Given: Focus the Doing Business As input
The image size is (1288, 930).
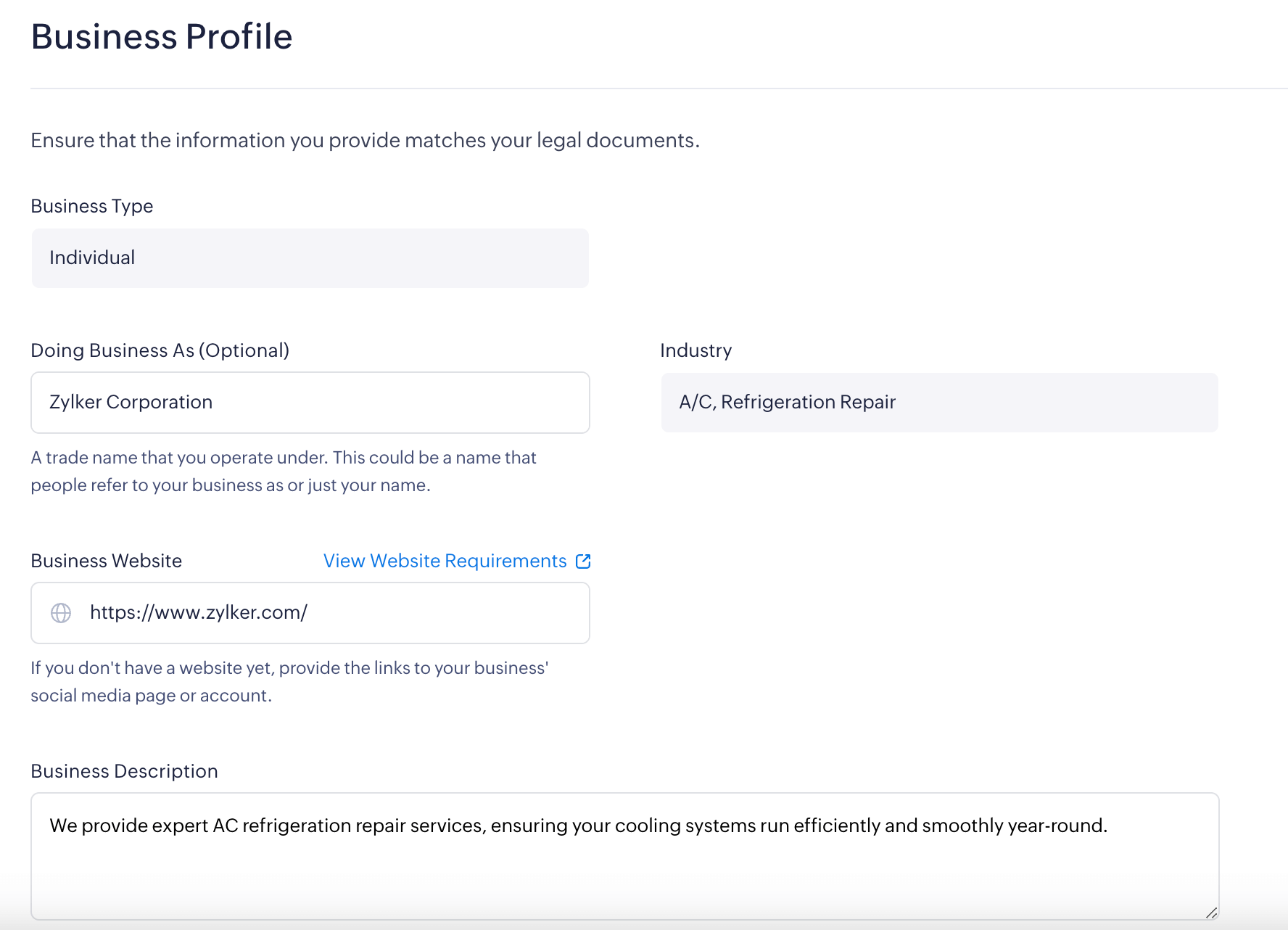Looking at the screenshot, I should click(x=310, y=403).
